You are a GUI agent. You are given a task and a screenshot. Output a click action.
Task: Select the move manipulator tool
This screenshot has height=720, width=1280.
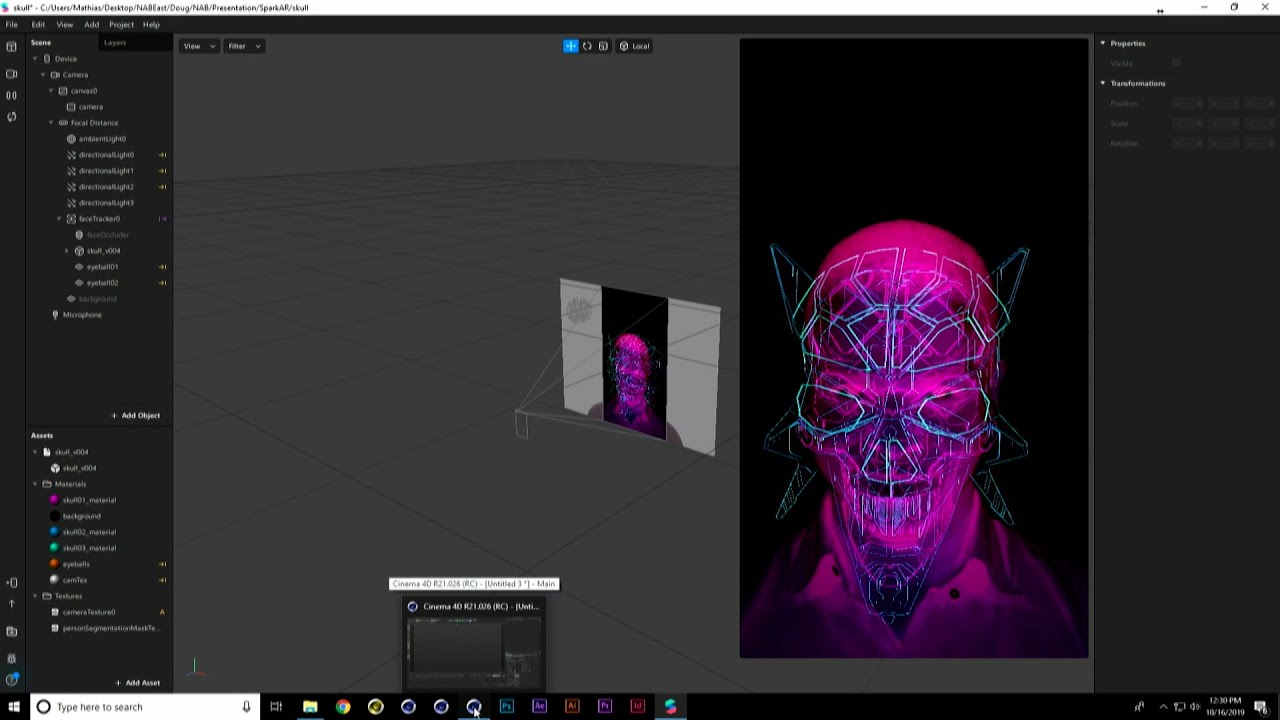pos(570,46)
